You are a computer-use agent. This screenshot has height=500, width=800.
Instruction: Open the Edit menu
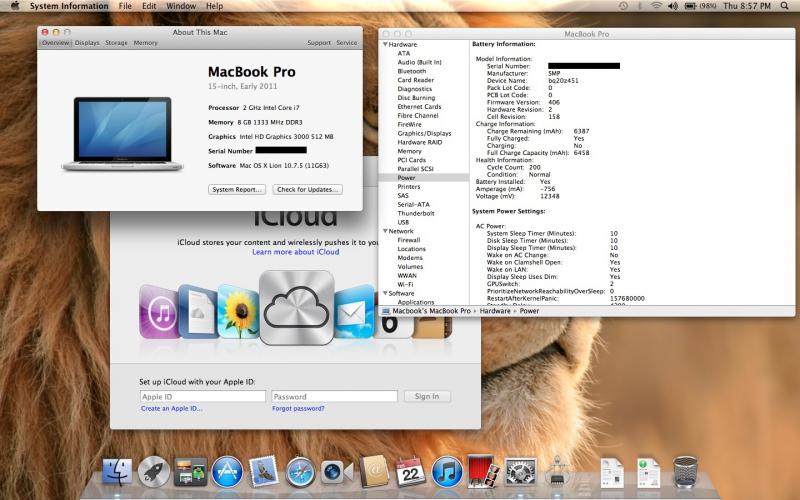149,6
